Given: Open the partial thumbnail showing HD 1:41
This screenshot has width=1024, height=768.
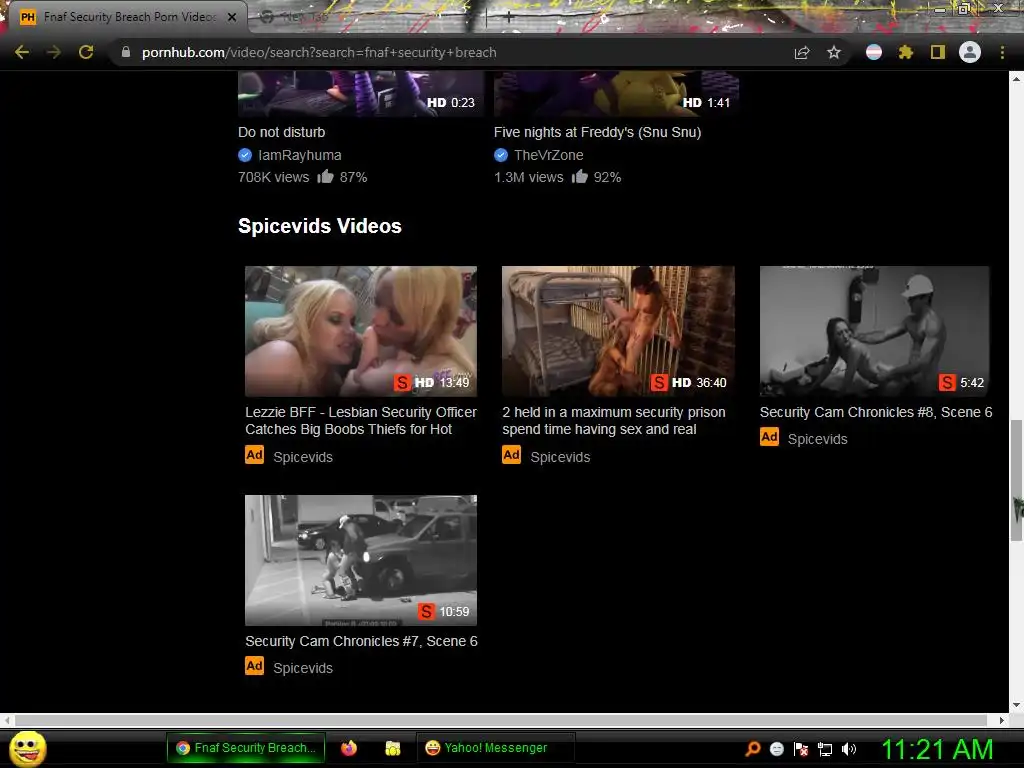Looking at the screenshot, I should (x=616, y=95).
